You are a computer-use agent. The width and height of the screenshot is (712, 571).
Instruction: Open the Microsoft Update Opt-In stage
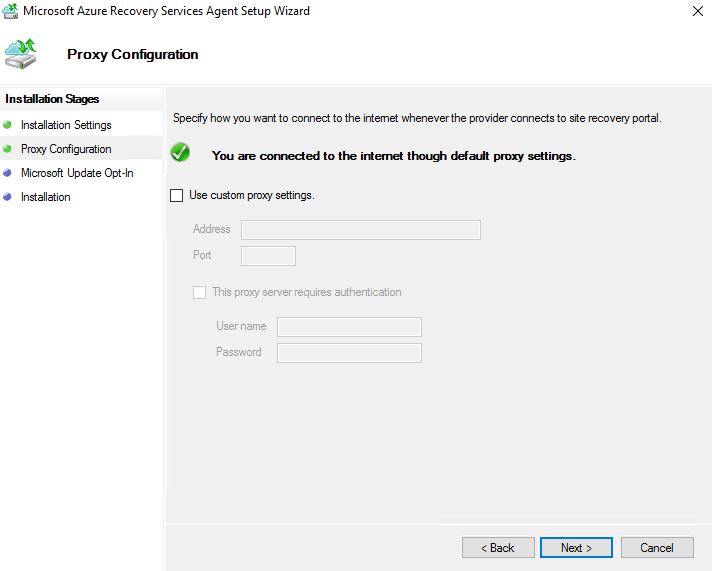tap(77, 173)
